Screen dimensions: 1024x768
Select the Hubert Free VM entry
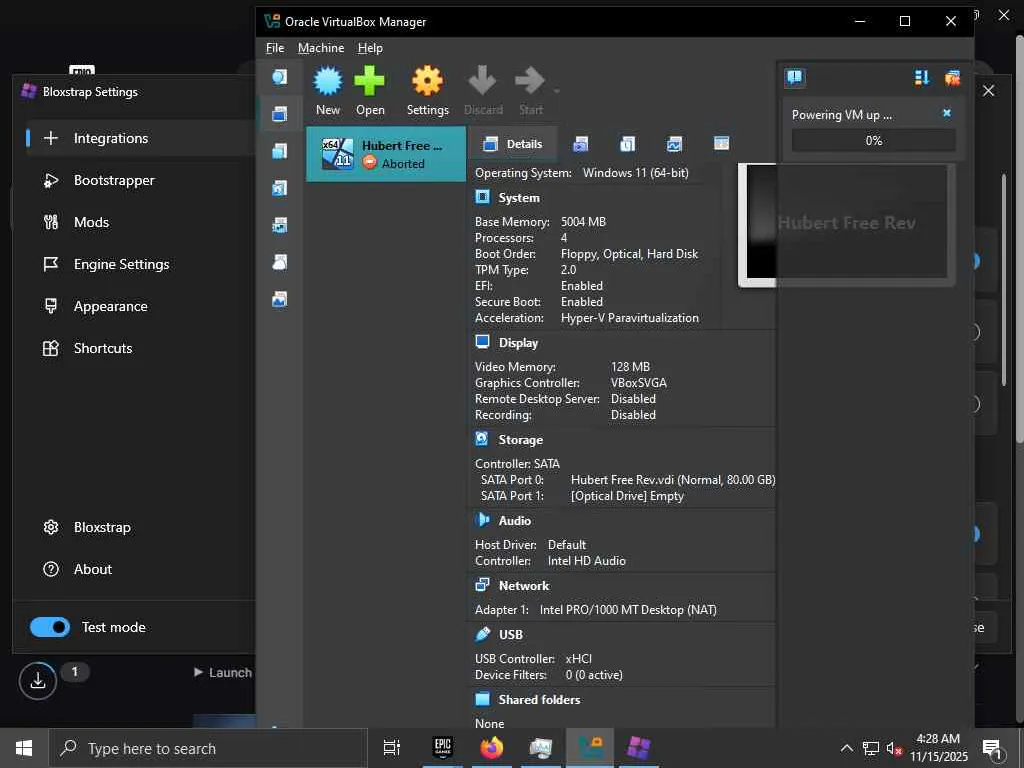(x=386, y=154)
